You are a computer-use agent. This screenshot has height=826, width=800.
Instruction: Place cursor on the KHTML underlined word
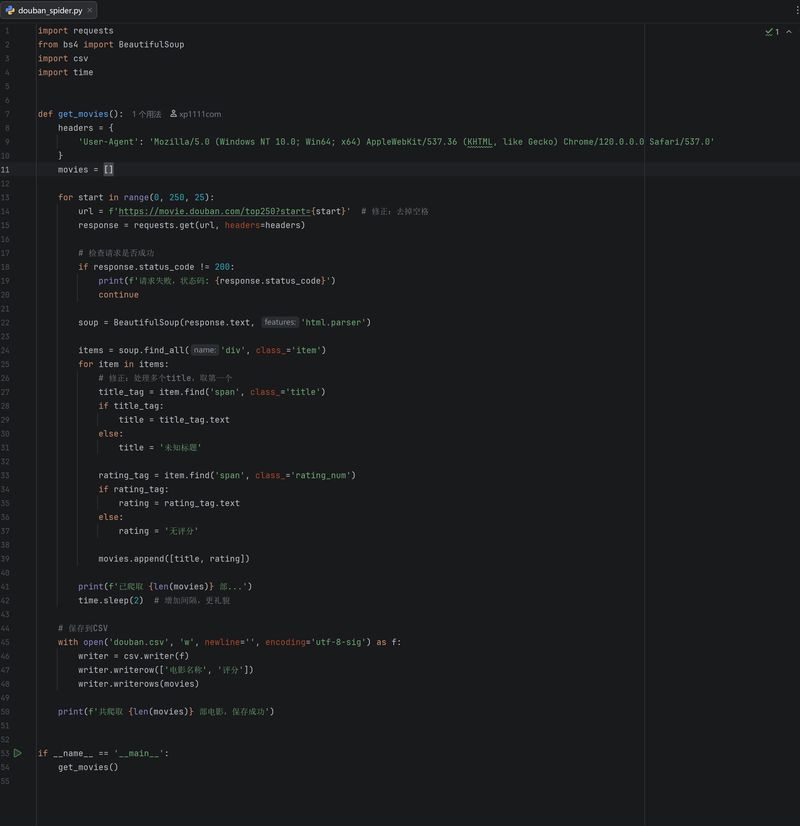(480, 142)
